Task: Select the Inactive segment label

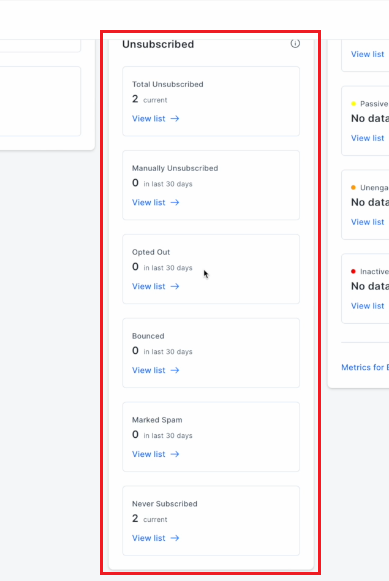Action: click(x=375, y=272)
